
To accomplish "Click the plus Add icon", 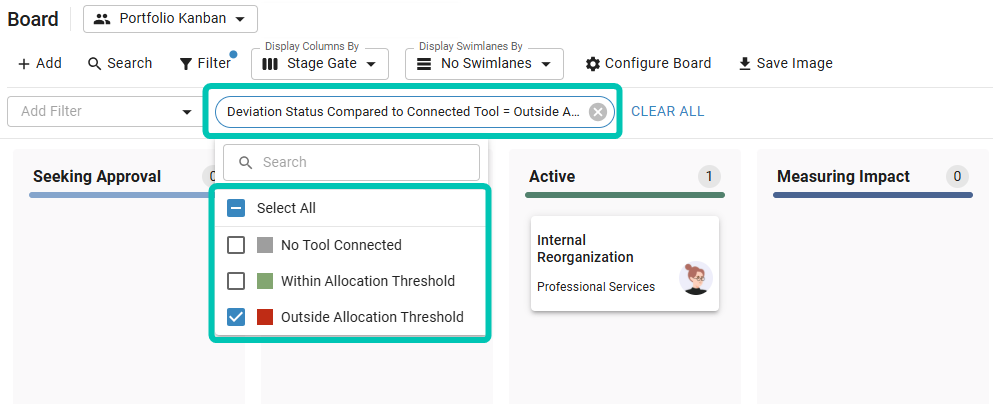I will click(x=24, y=64).
